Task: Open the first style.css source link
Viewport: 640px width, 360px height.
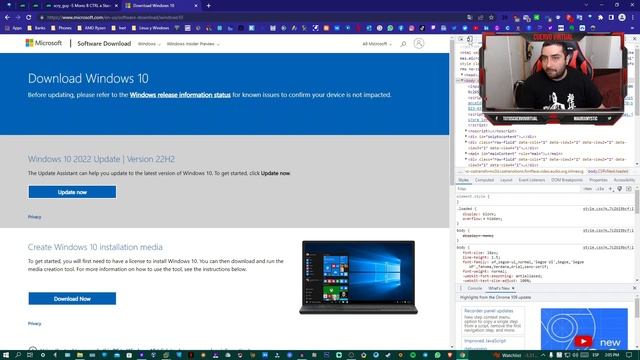Action: (608, 209)
